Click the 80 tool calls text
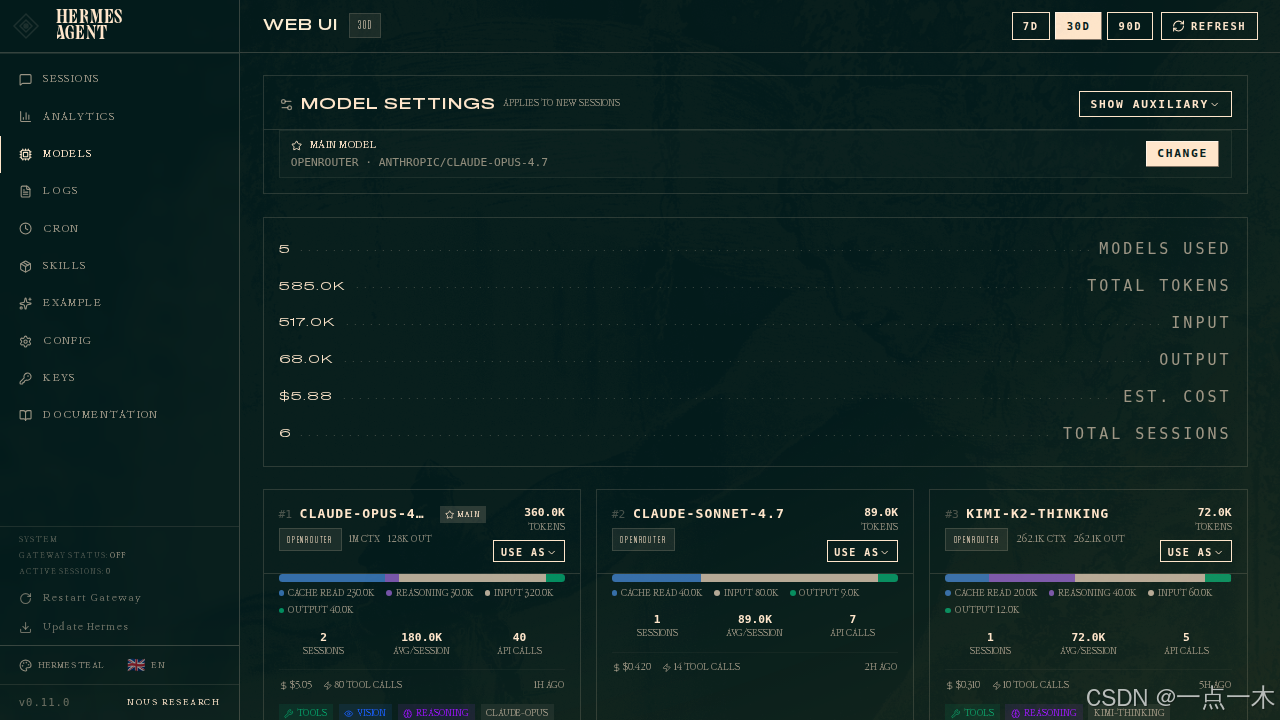1280x720 pixels. 363,685
